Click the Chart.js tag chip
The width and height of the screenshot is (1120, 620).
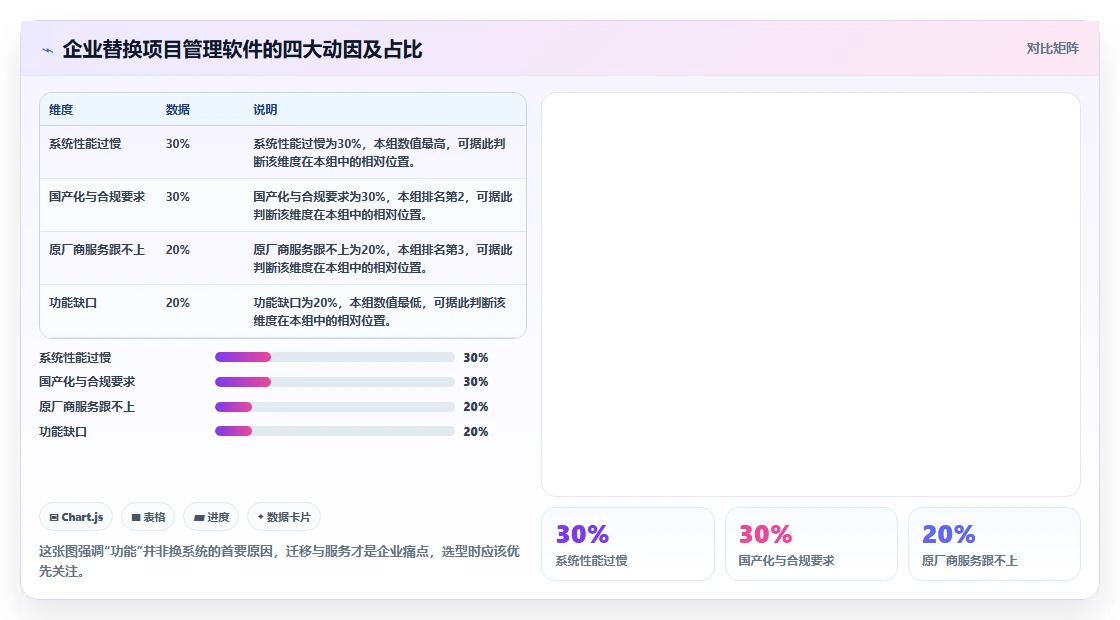76,517
